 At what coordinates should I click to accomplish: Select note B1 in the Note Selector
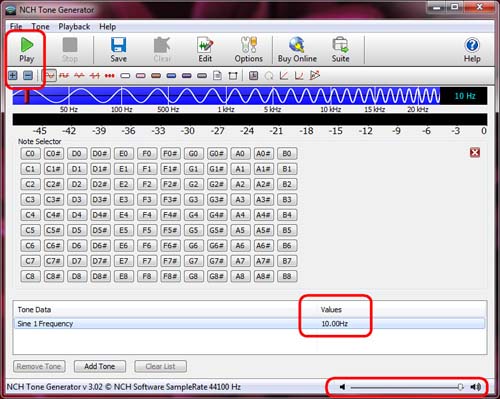[x=287, y=169]
